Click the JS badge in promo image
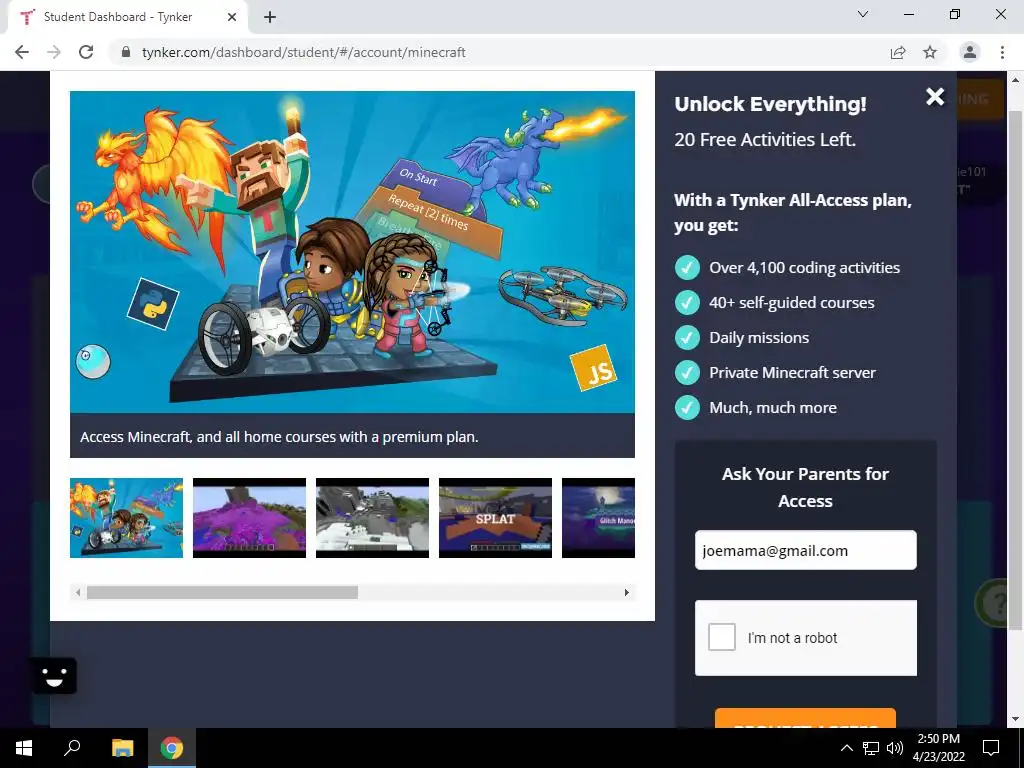This screenshot has width=1024, height=768. click(x=593, y=368)
